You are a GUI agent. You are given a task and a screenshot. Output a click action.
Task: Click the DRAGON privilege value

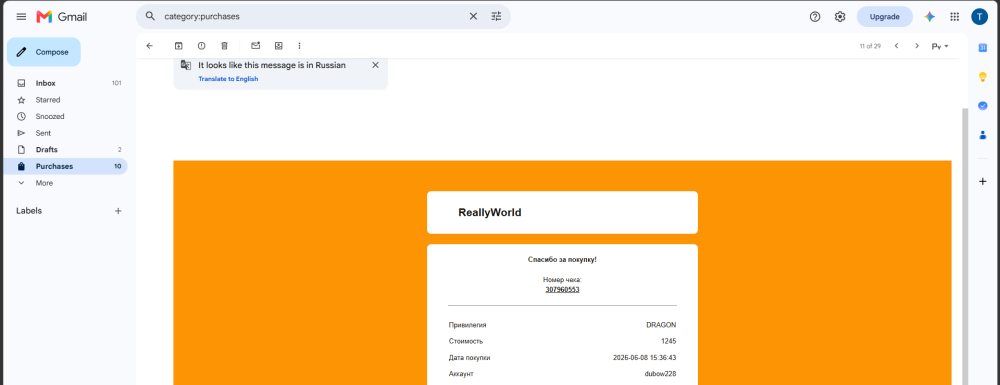[661, 325]
